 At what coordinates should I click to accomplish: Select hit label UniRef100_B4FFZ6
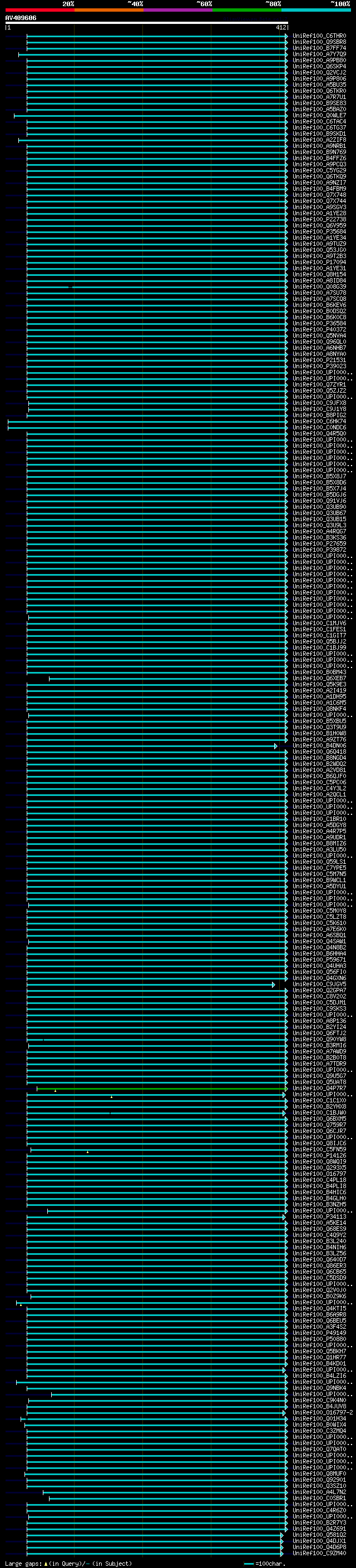coord(319,159)
